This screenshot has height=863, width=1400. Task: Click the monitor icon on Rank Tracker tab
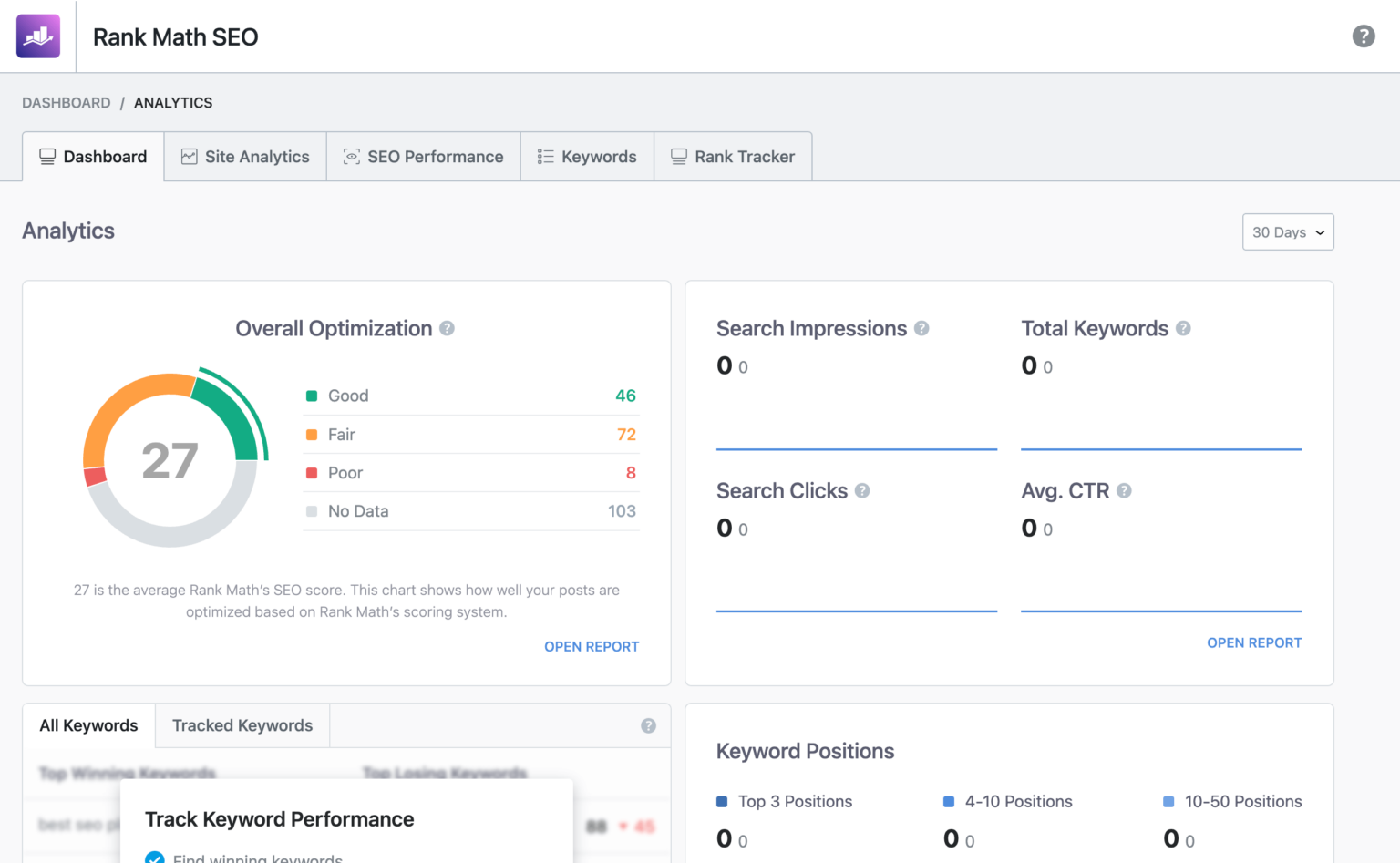point(678,156)
